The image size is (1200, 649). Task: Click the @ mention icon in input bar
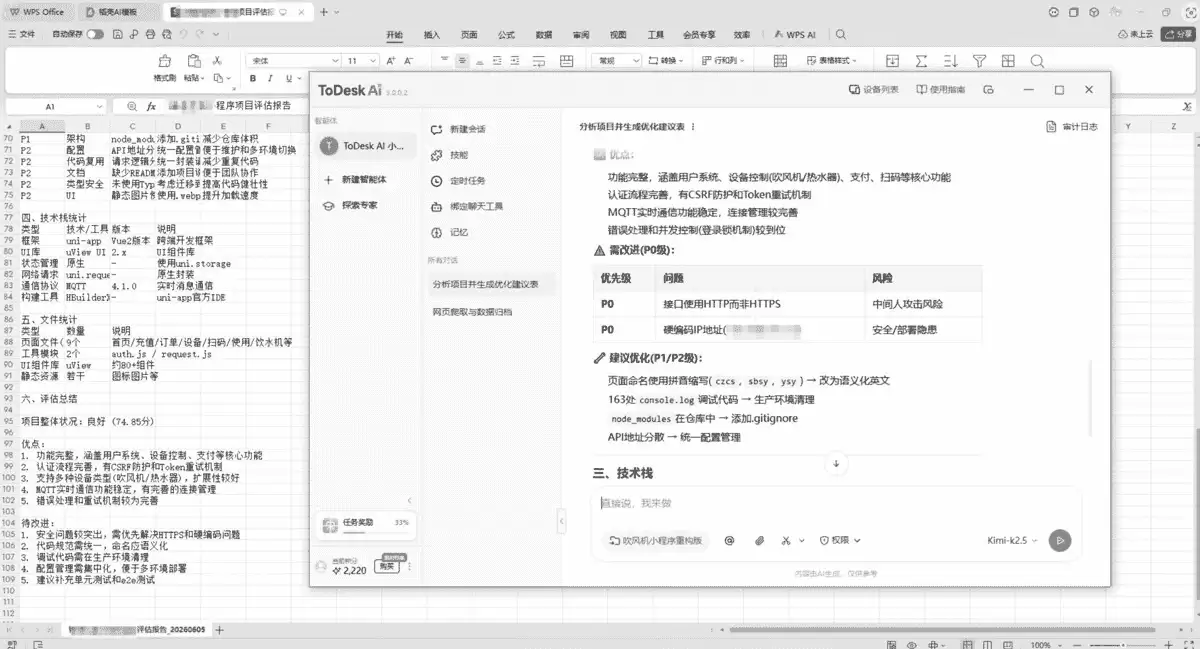point(729,540)
